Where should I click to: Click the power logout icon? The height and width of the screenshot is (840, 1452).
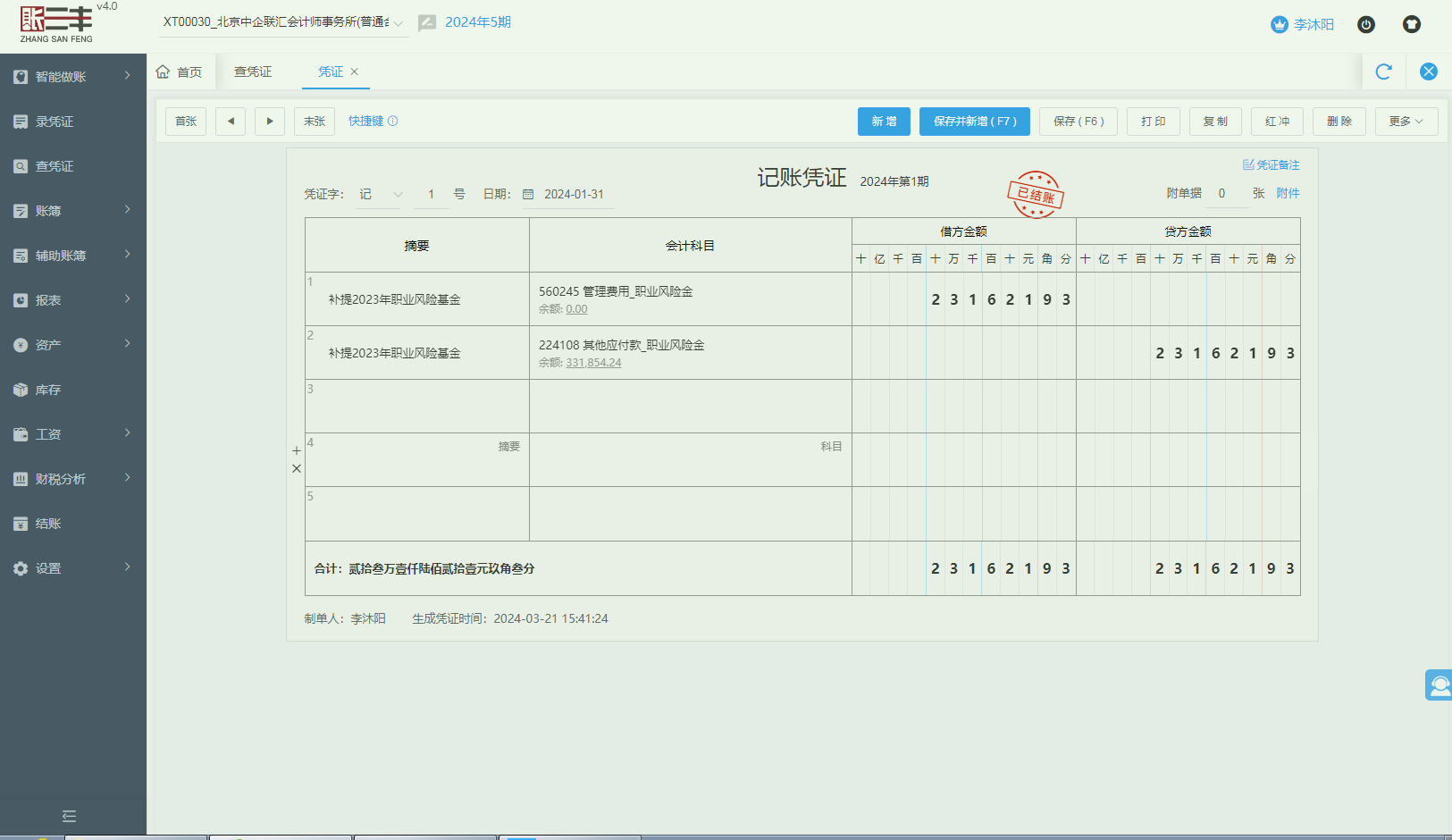(1365, 25)
